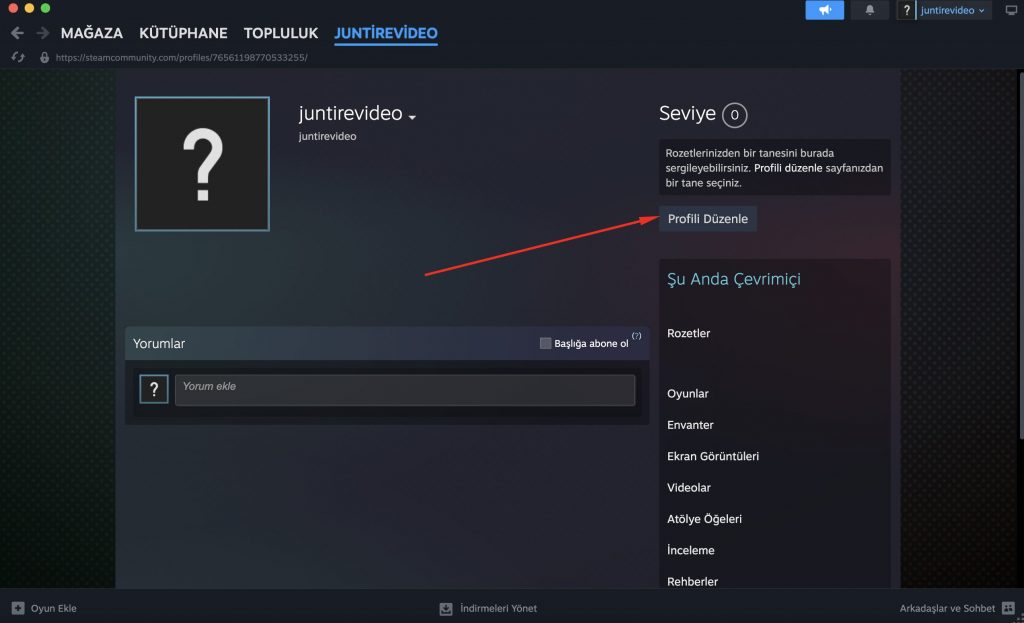Click the (?) help mark near Başlığa abone ol

point(636,336)
